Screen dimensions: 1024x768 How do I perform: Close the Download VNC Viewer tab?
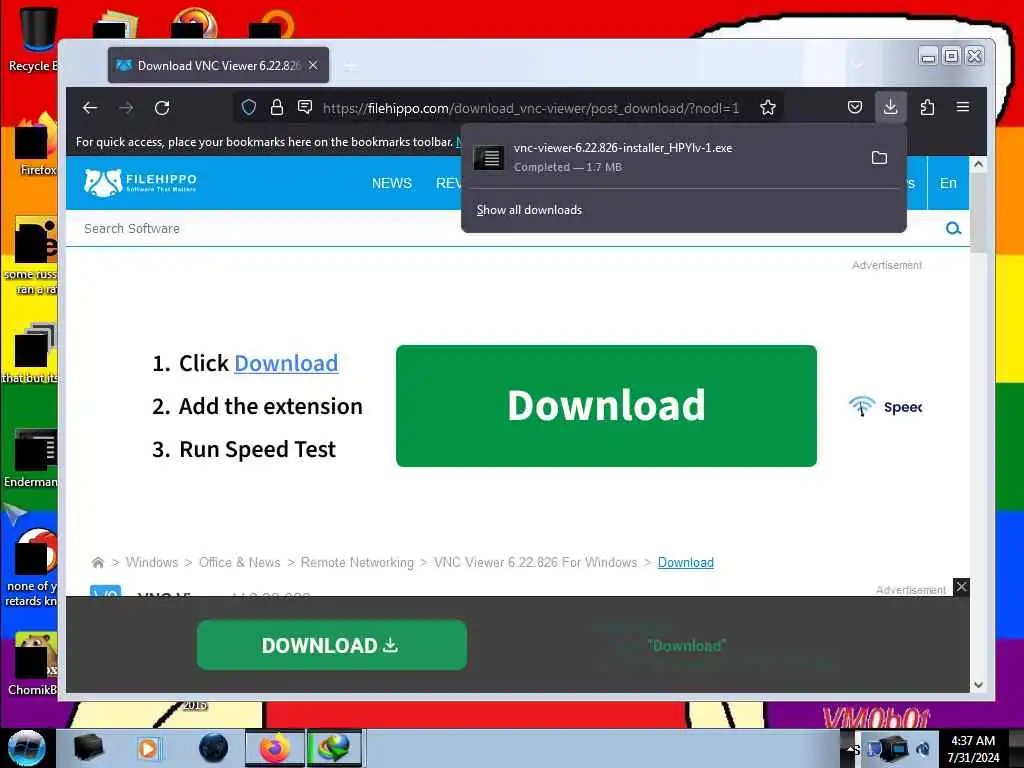click(313, 65)
